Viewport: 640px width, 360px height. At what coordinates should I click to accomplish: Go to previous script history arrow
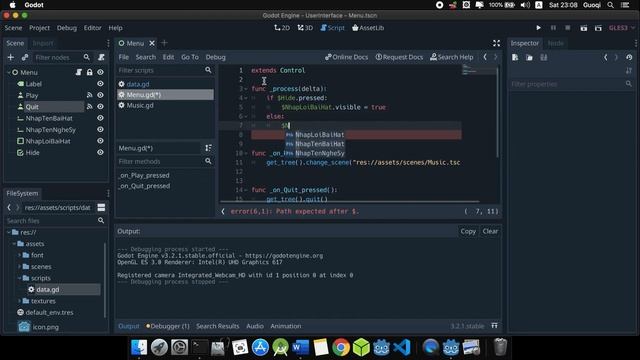485,57
